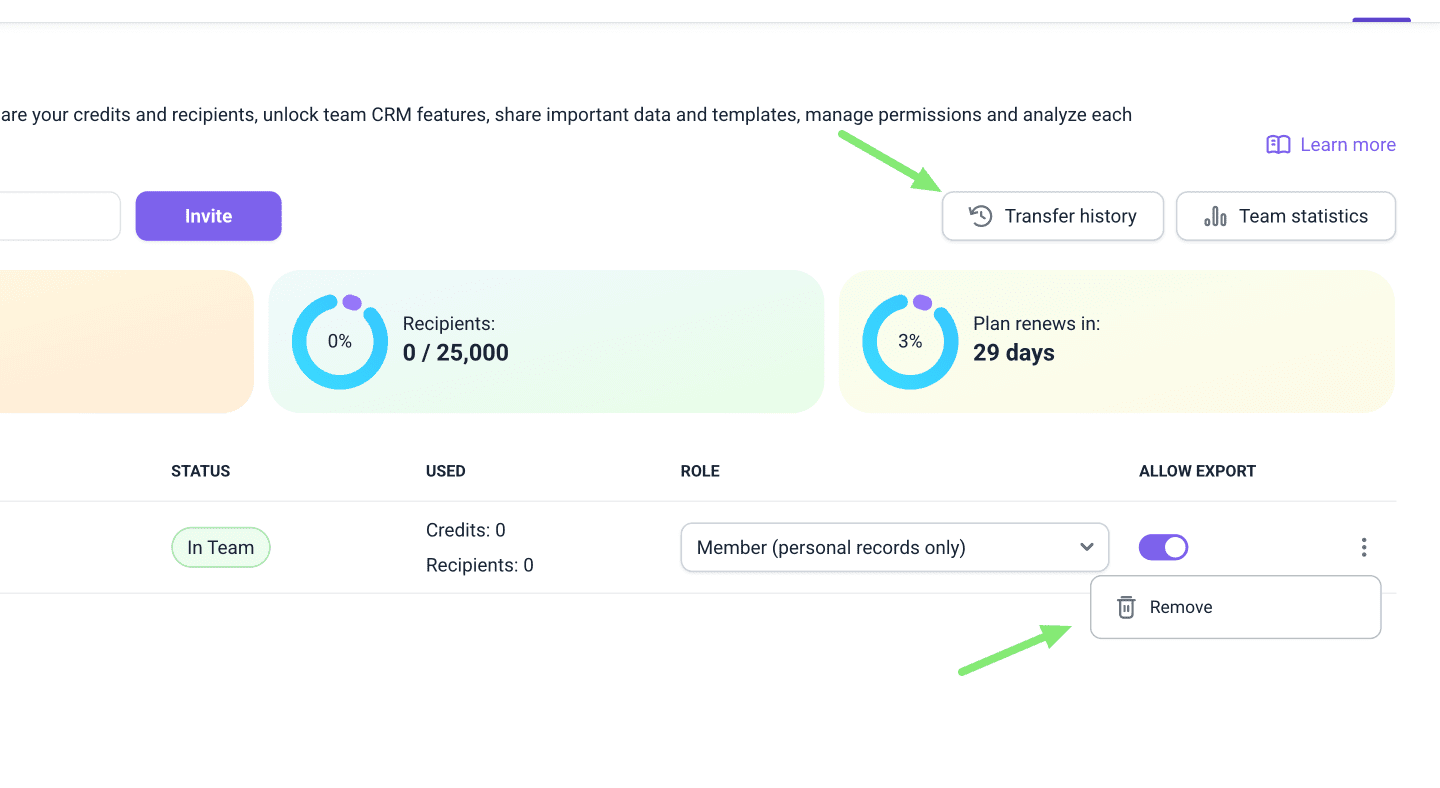Click the trash can icon beside Remove
The width and height of the screenshot is (1440, 788).
pyautogui.click(x=1126, y=607)
